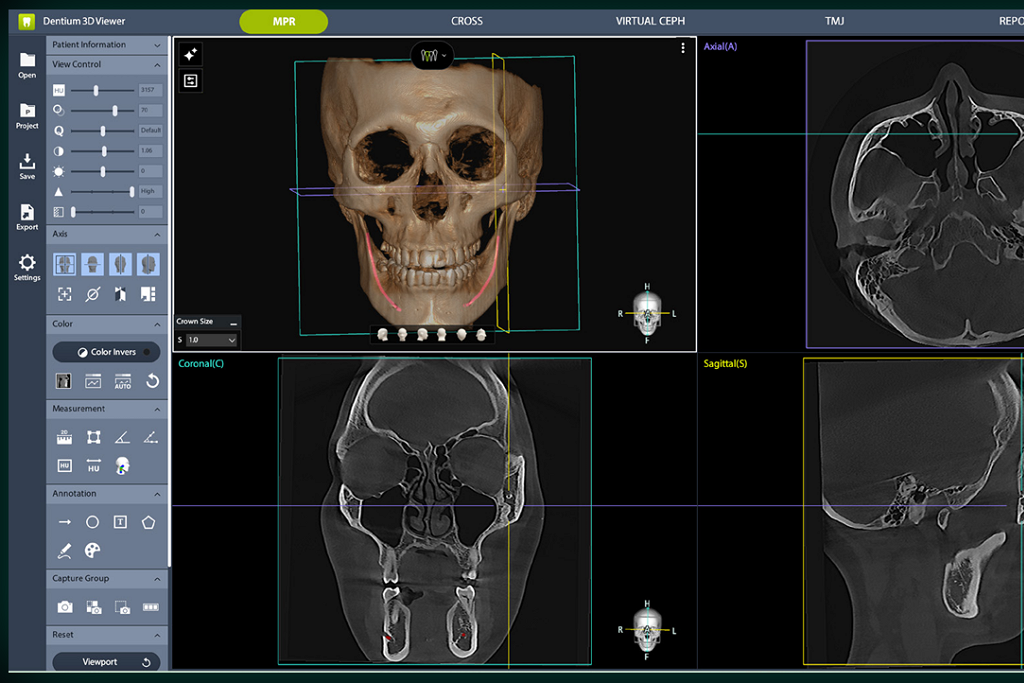Screen dimensions: 1024x683
Task: Select the 2D ruler measurement tool
Action: tap(64, 437)
